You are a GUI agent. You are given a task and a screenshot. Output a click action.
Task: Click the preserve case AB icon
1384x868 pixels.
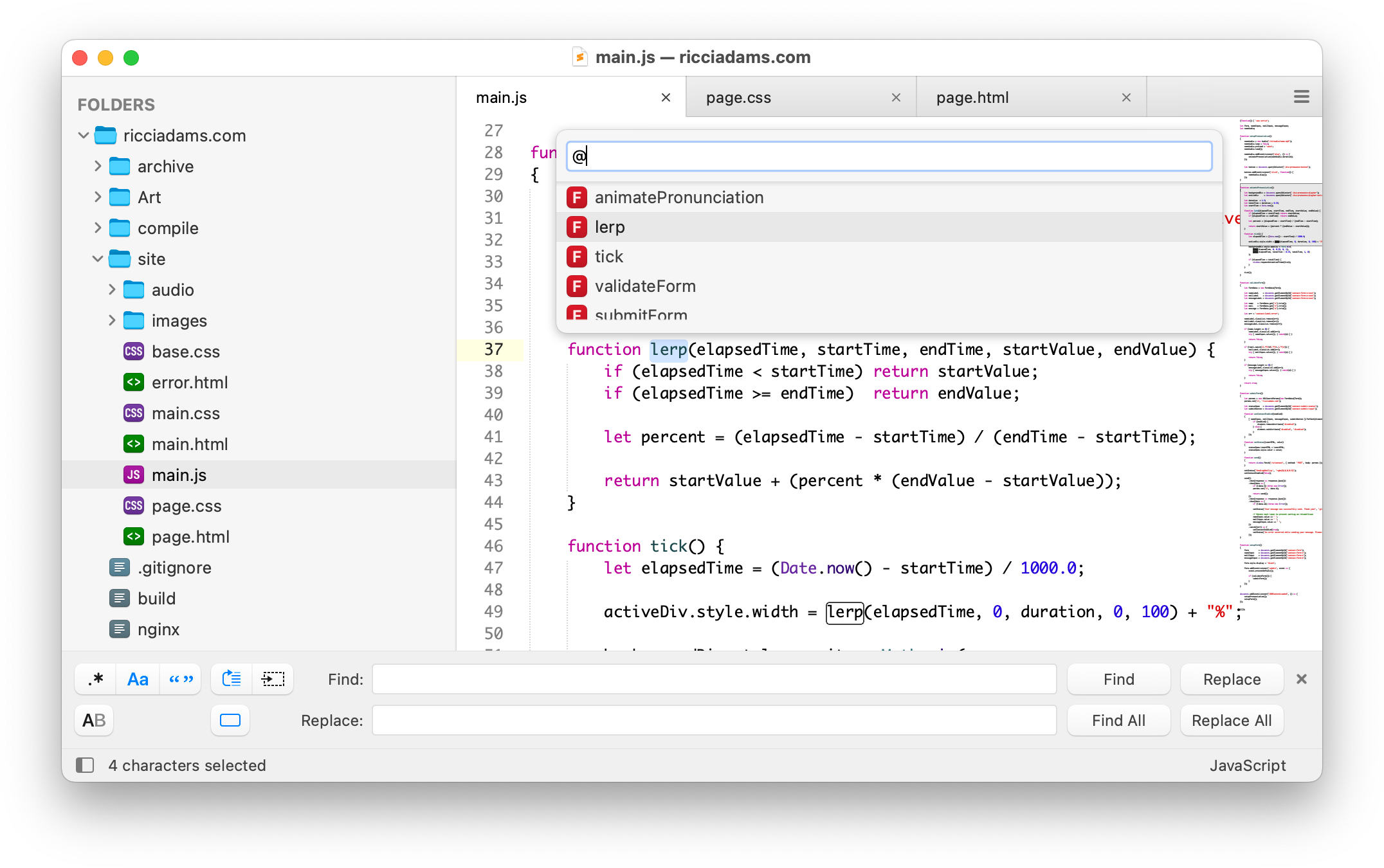94,720
